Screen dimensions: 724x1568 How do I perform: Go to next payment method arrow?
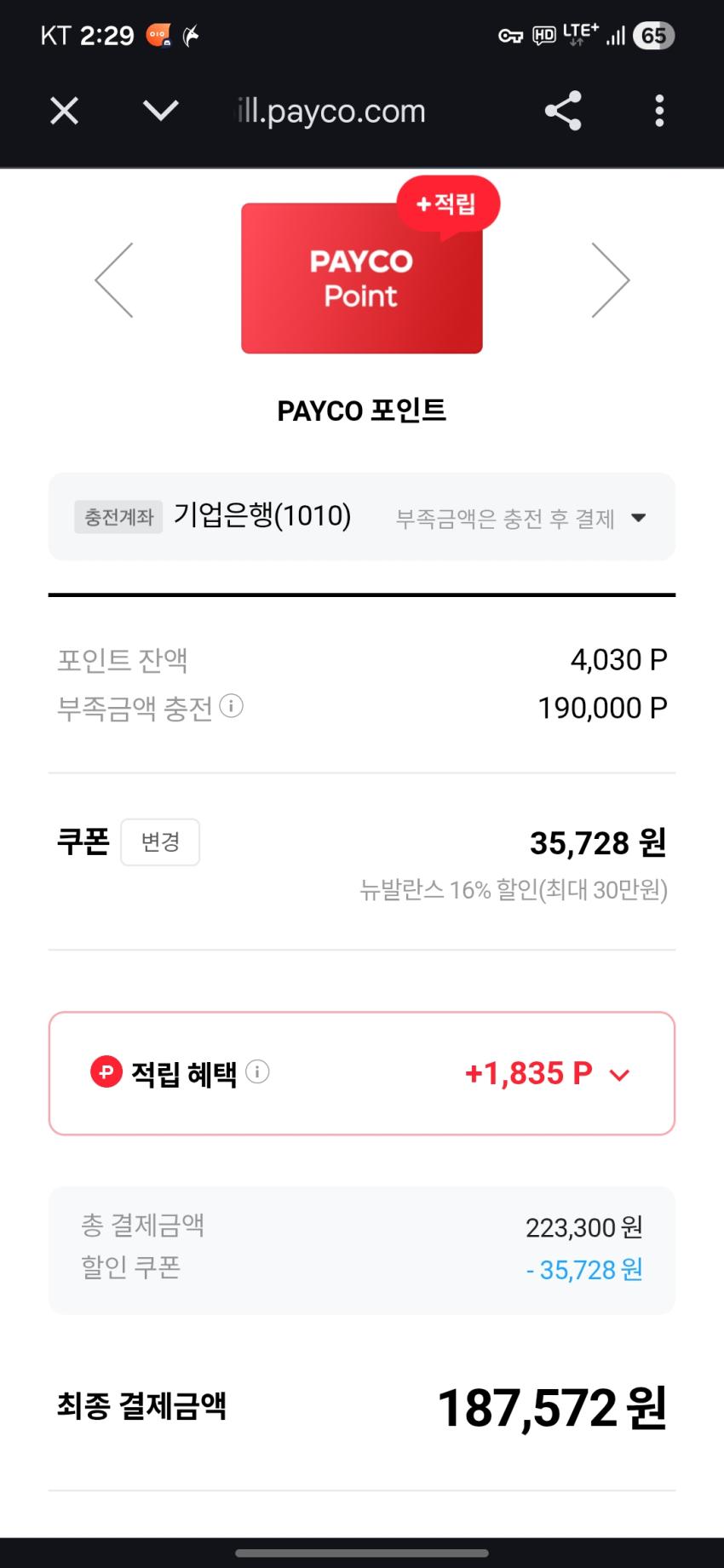610,280
